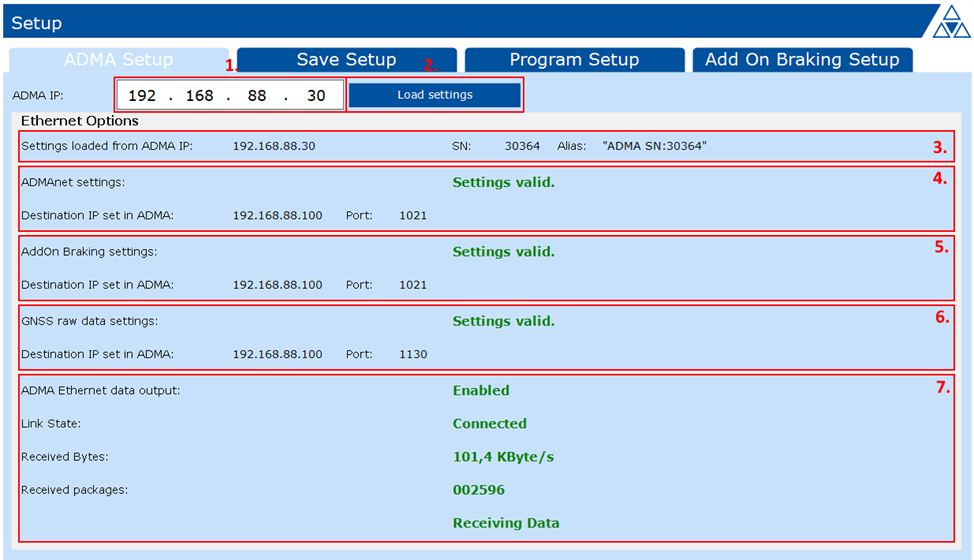Click the first IP octet field 192
The height and width of the screenshot is (560, 974).
click(x=142, y=96)
